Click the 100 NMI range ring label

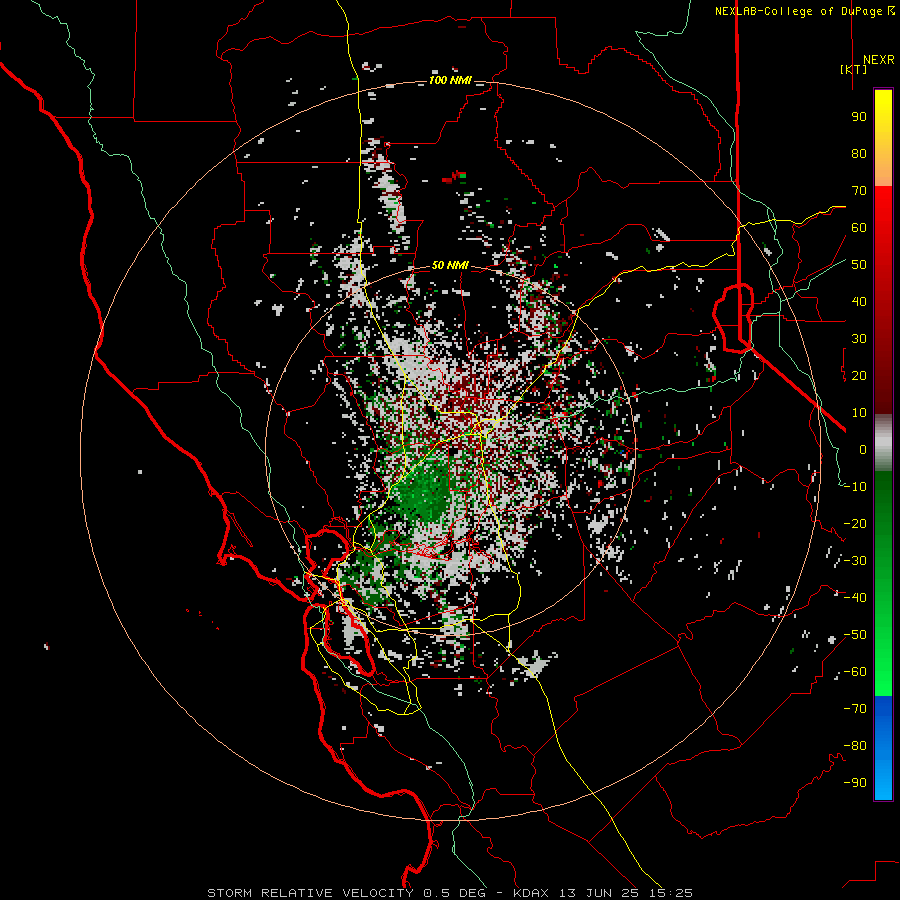pos(450,80)
